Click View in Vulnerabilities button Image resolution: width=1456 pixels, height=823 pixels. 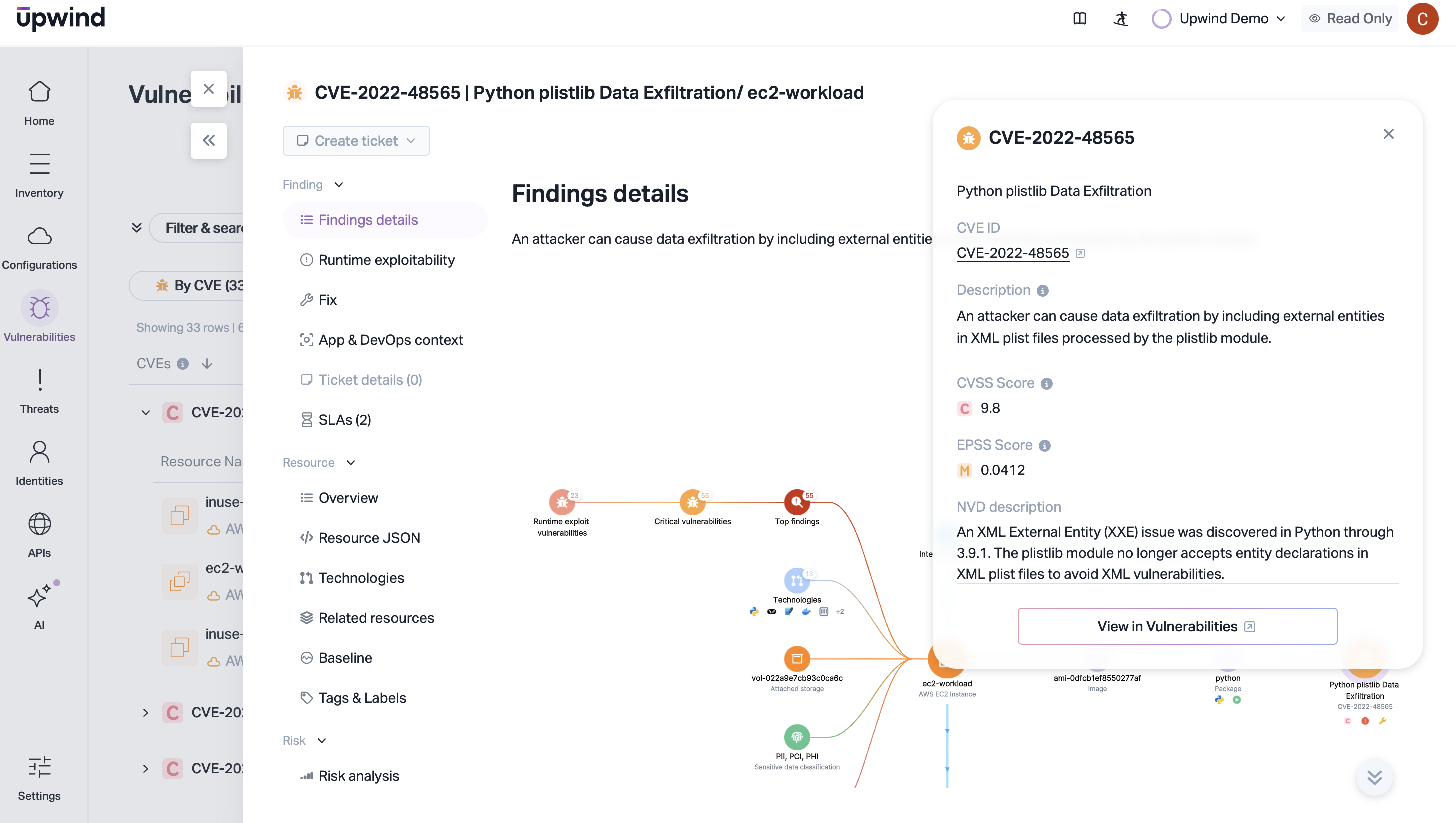[1177, 626]
